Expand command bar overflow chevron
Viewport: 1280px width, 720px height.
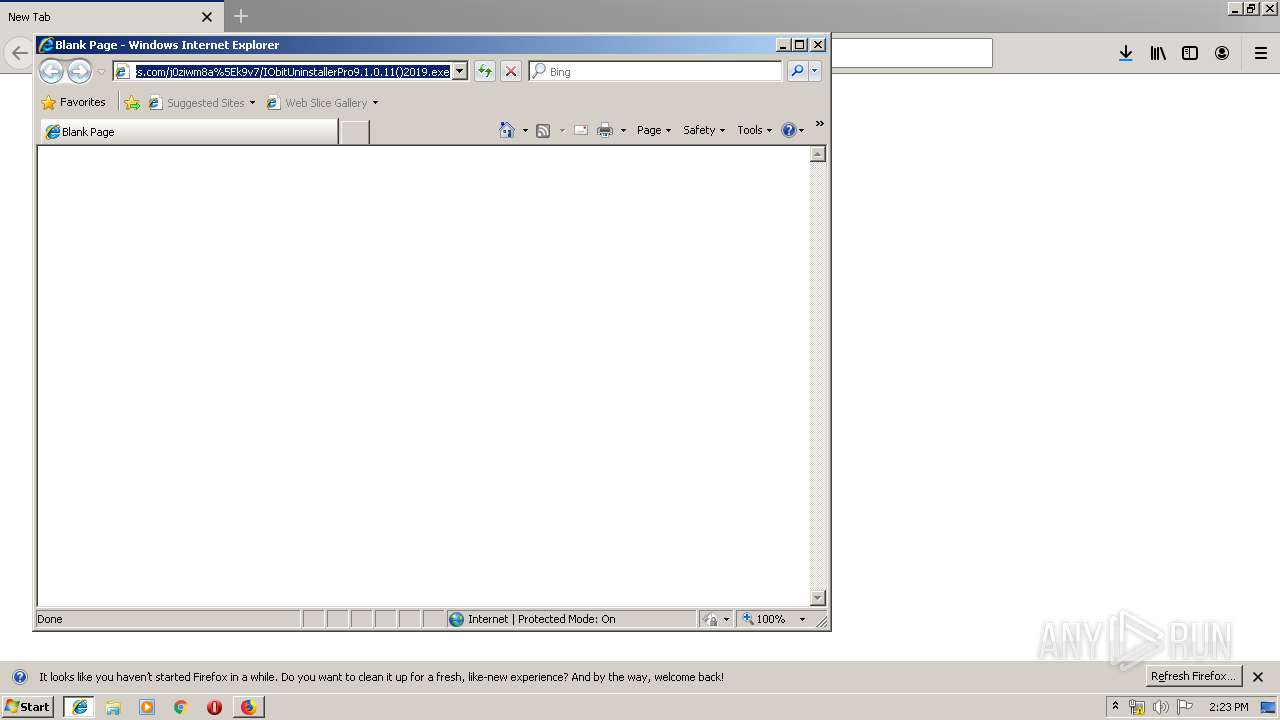[x=820, y=124]
